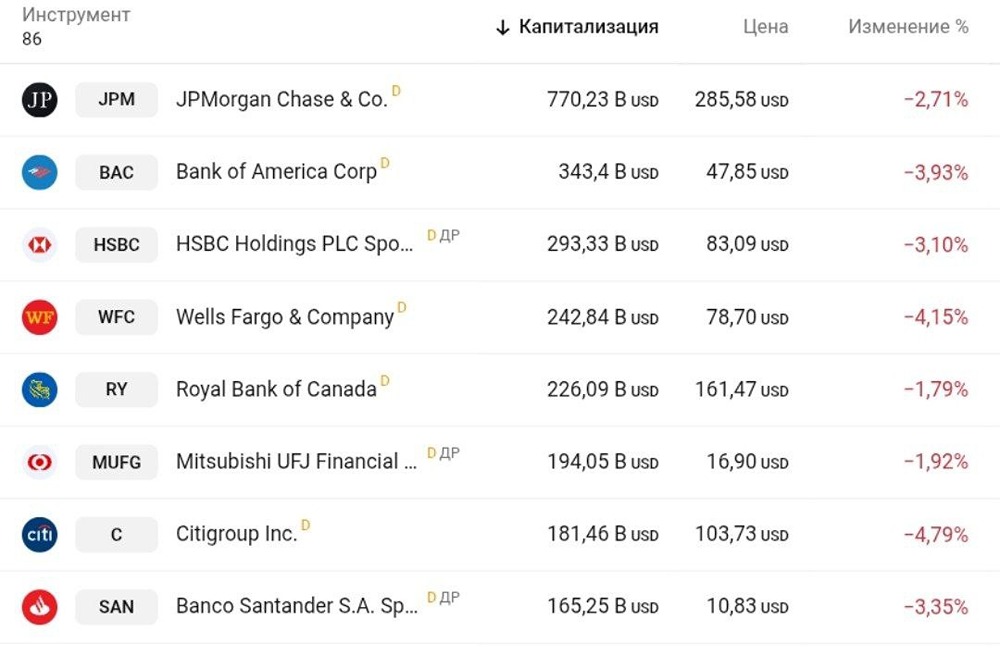Click the HSBC logo icon

(40, 245)
